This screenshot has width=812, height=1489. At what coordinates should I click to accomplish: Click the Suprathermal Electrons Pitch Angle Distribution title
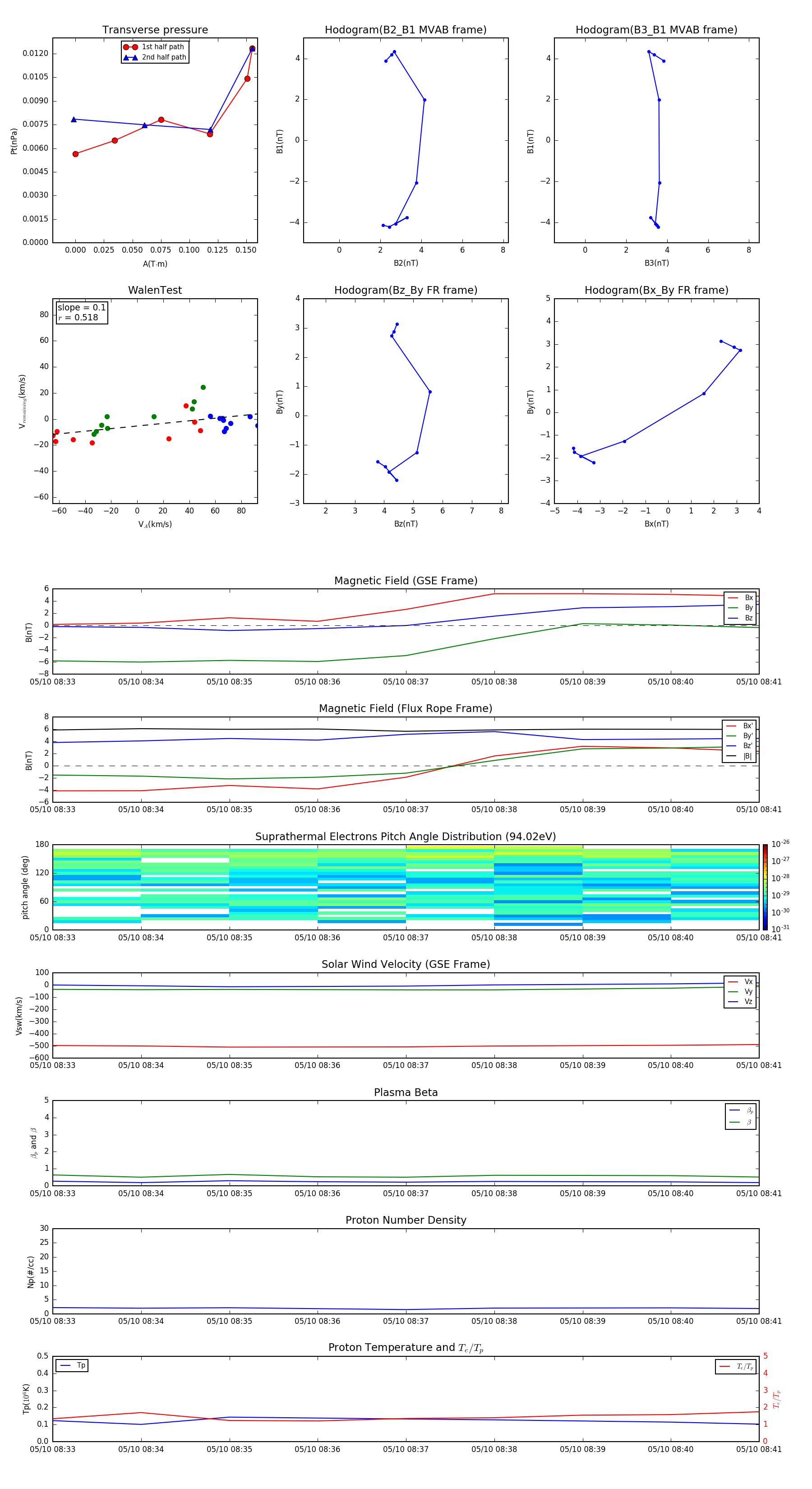406,837
